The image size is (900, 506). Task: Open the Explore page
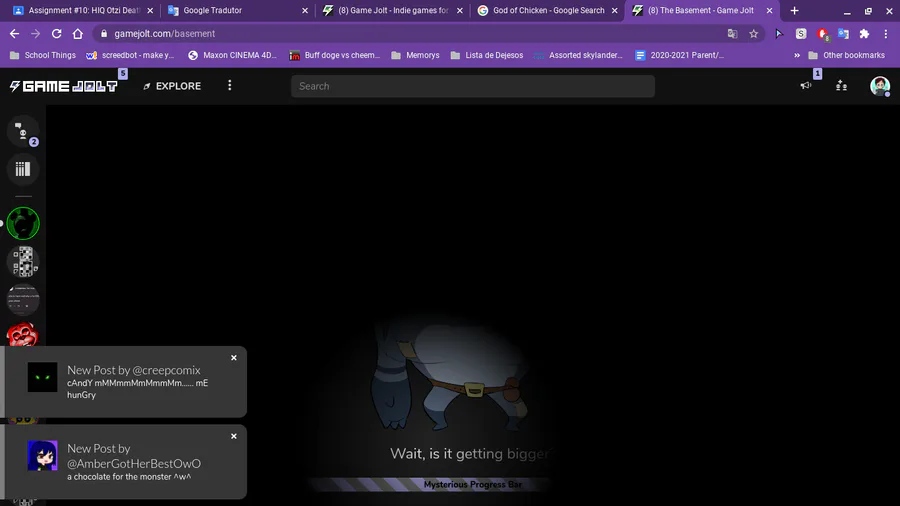click(x=172, y=86)
